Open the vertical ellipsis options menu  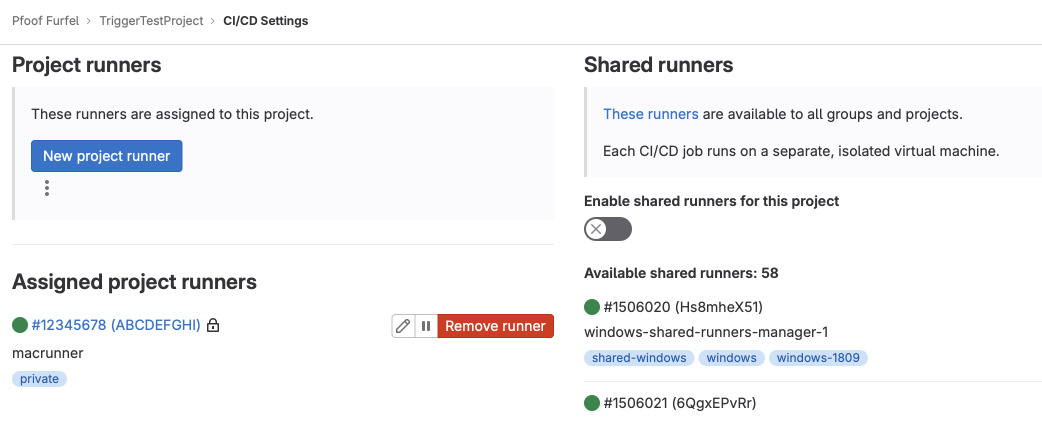click(x=46, y=188)
